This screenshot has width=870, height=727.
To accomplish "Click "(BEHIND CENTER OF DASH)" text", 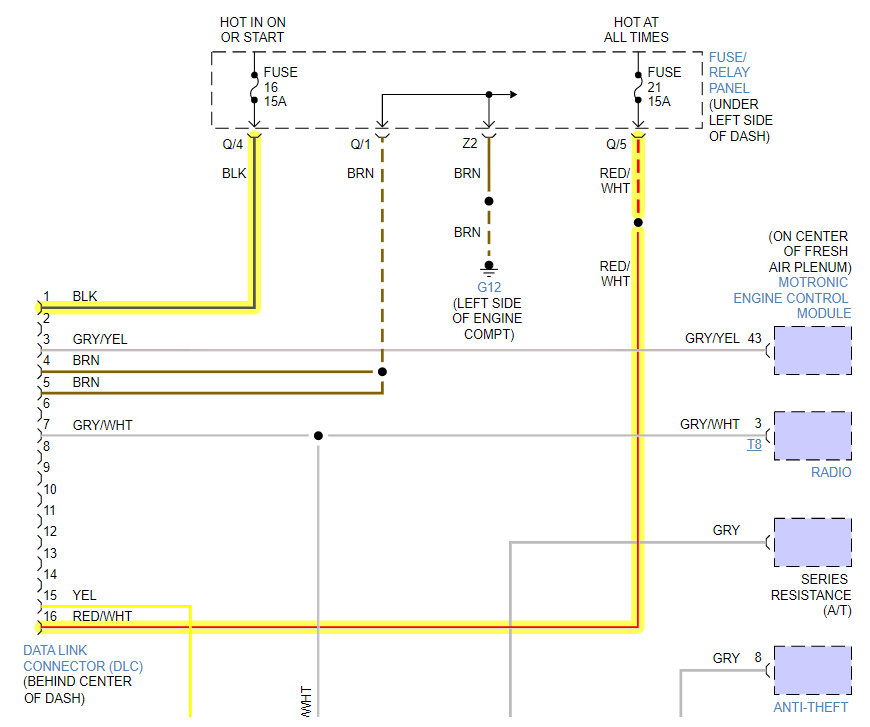I will [x=78, y=689].
